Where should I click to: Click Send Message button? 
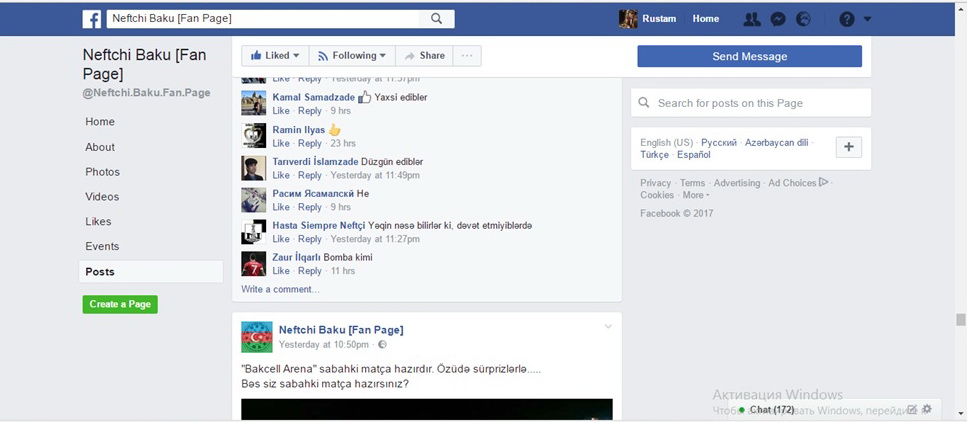[x=749, y=56]
